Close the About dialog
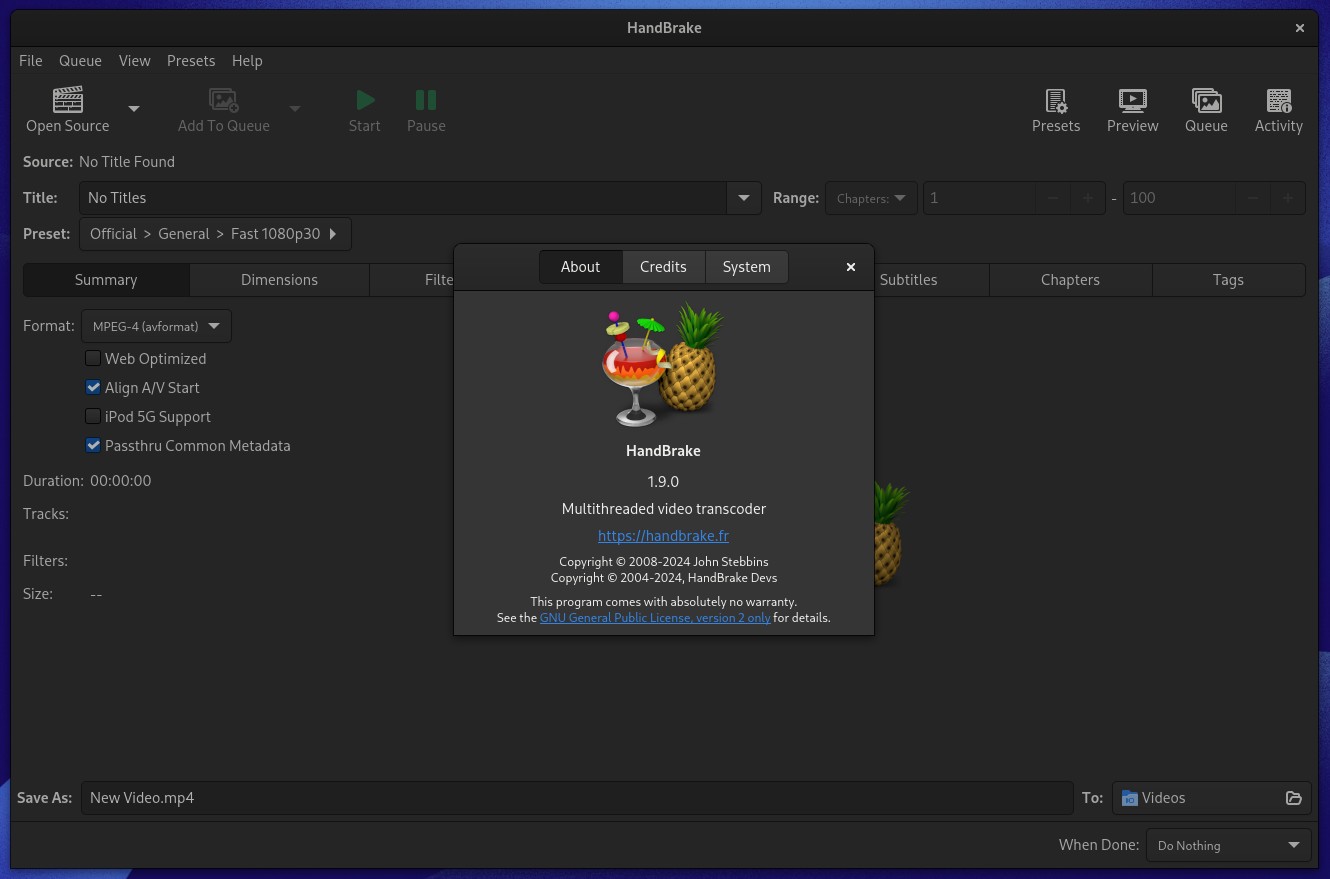This screenshot has height=879, width=1330. tap(851, 267)
